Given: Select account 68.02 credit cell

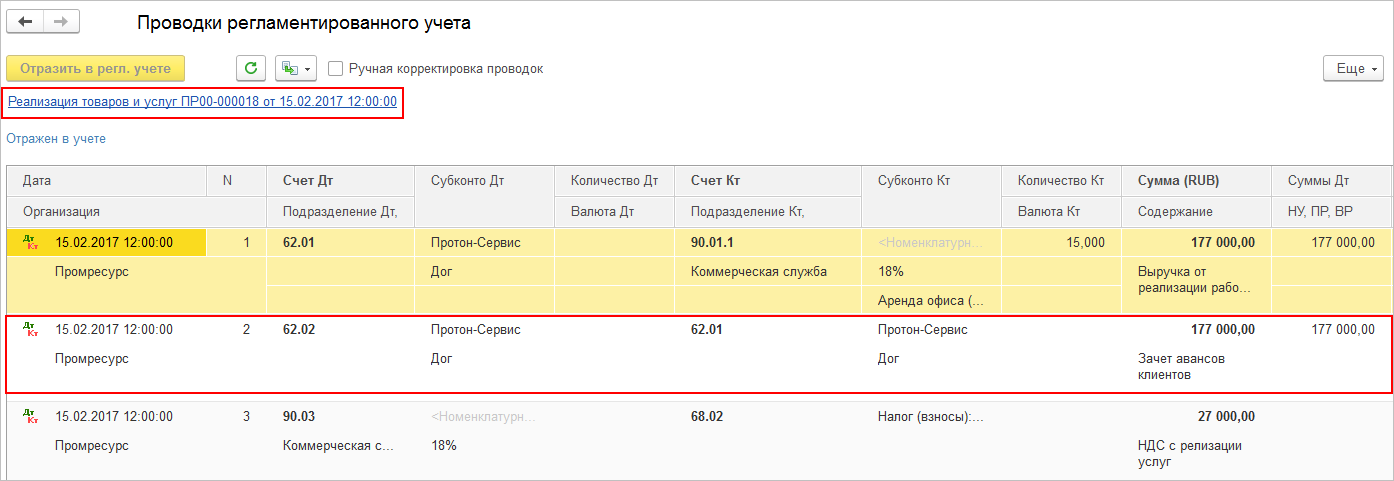Looking at the screenshot, I should pyautogui.click(x=708, y=417).
